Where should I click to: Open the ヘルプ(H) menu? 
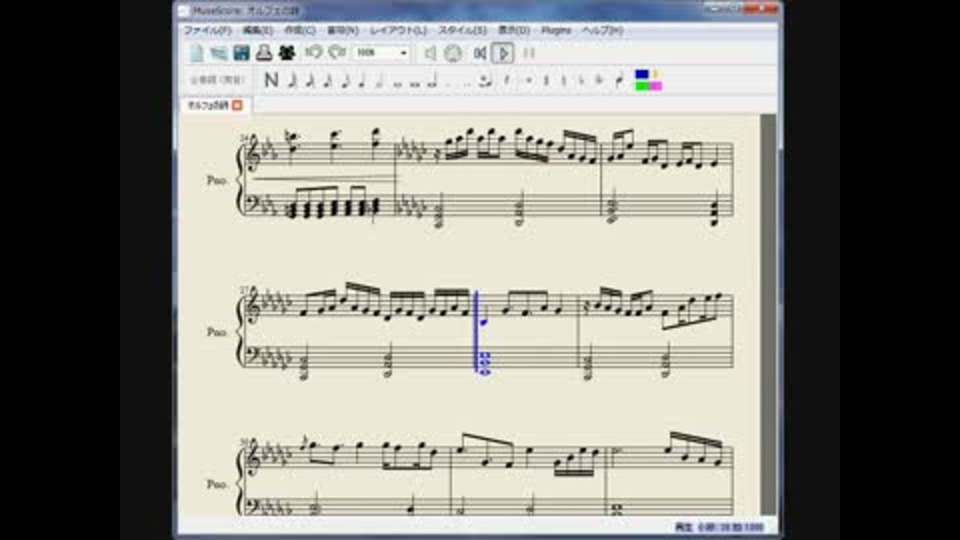(x=602, y=30)
